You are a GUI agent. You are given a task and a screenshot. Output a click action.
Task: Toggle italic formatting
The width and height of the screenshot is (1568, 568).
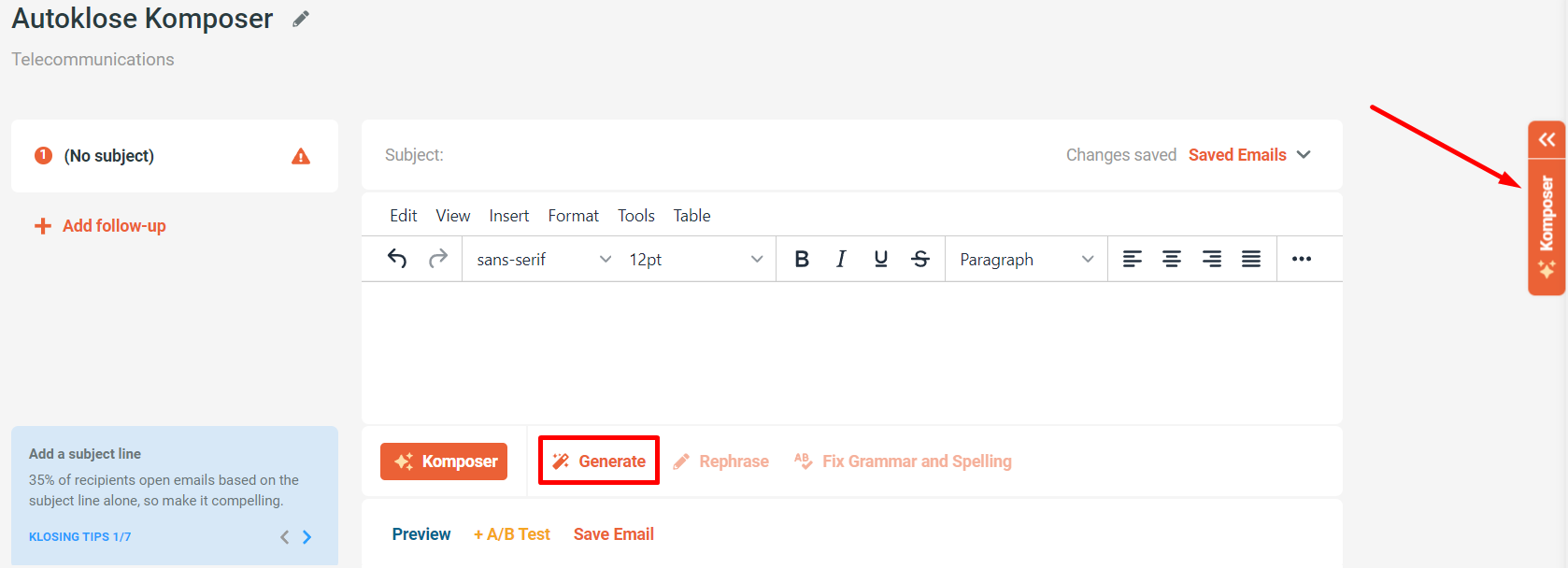(x=841, y=259)
